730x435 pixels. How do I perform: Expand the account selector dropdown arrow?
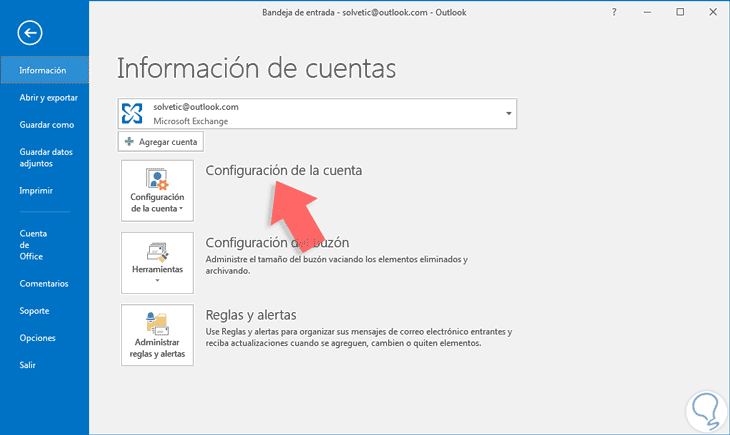coord(508,114)
